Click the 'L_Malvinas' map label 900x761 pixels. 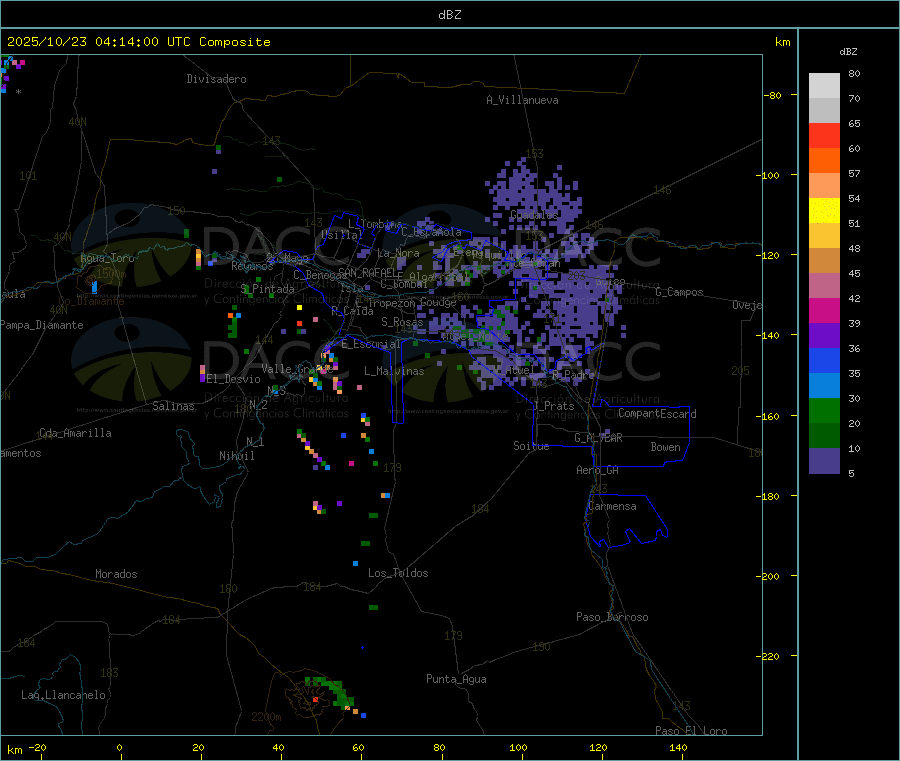[394, 371]
